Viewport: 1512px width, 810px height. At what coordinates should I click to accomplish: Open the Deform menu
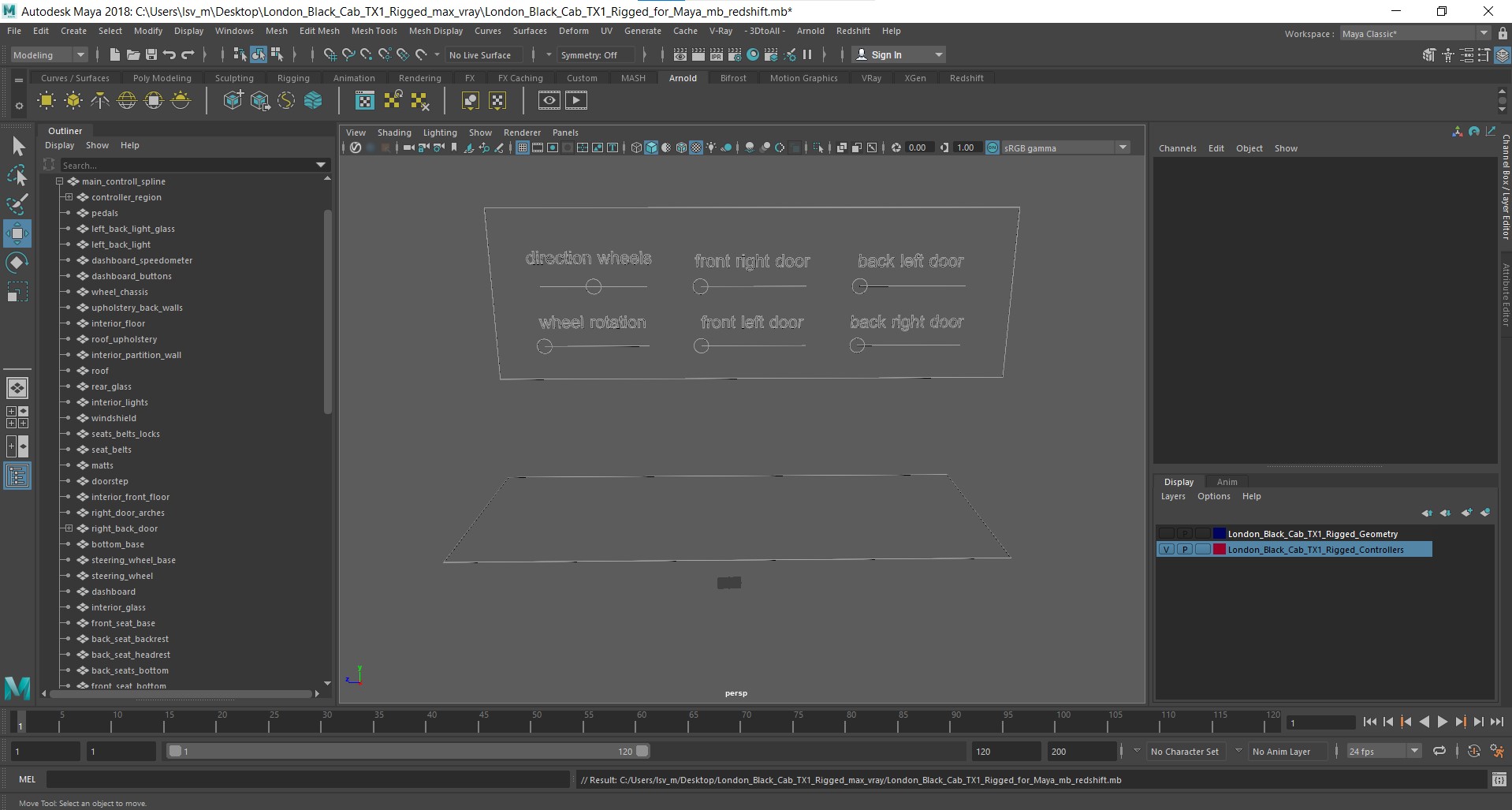coord(573,31)
